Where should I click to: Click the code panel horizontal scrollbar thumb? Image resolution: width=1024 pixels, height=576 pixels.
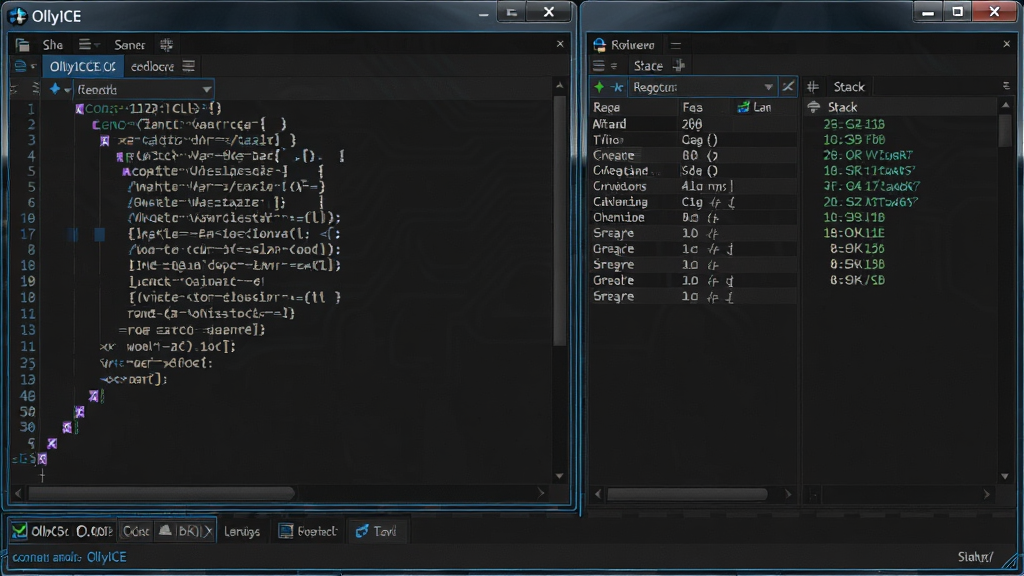(161, 493)
